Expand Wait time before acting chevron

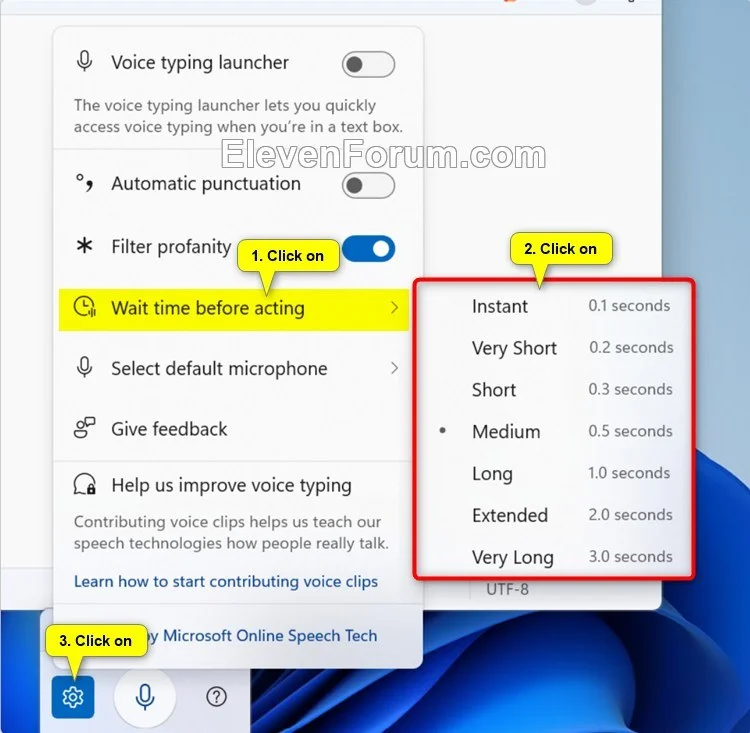(394, 308)
